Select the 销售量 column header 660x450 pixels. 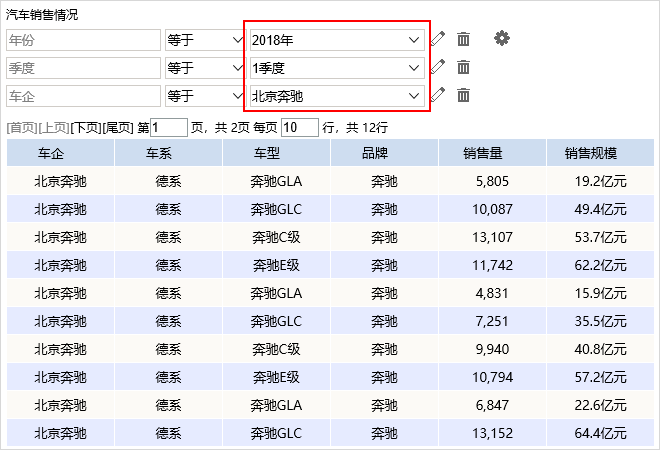coord(492,153)
